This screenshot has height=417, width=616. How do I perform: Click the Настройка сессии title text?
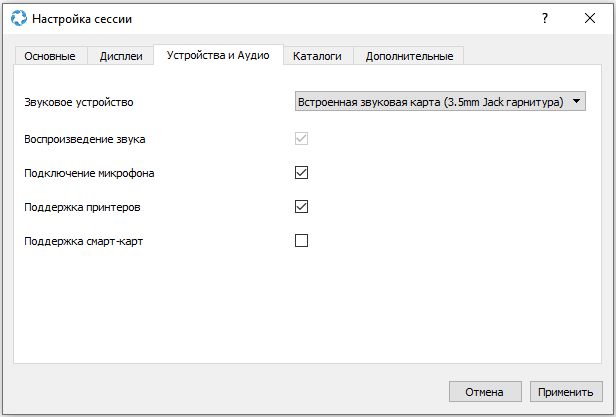(x=82, y=19)
